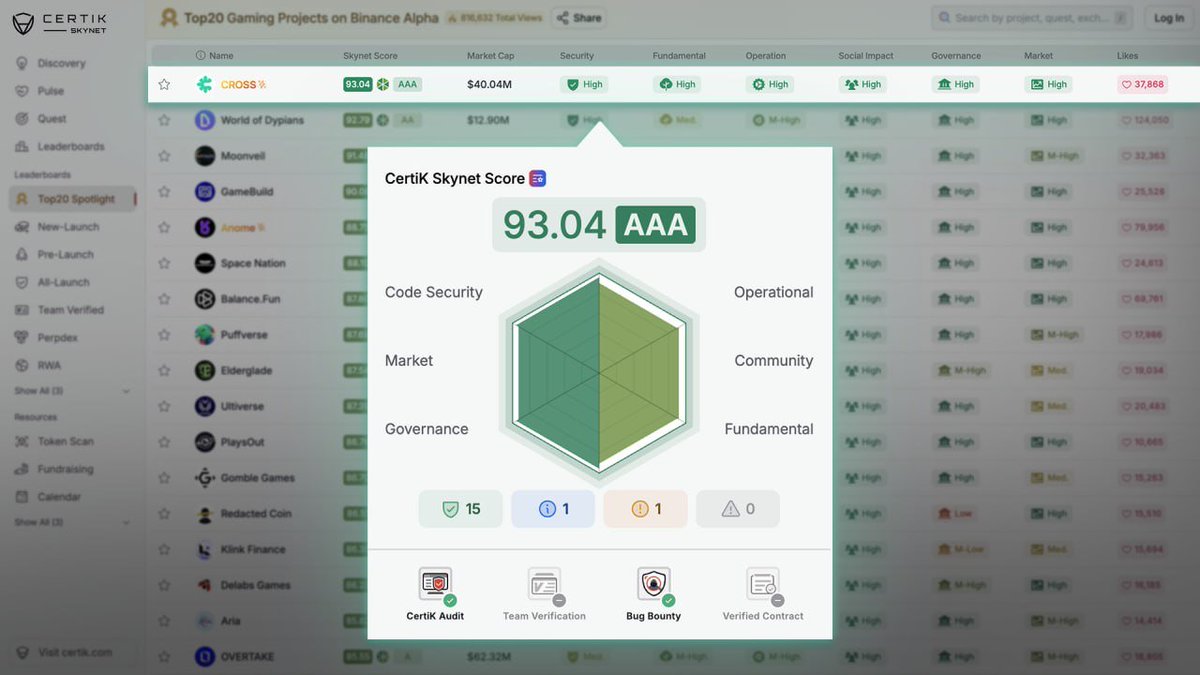
Task: Click the Verified Contract icon
Action: coord(764,585)
